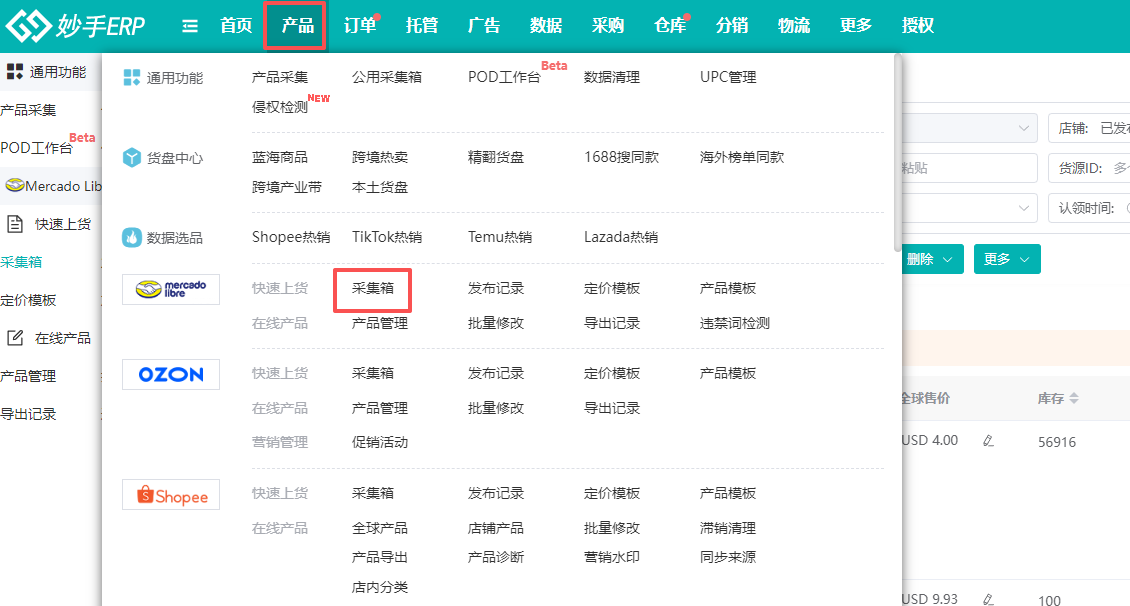1130x606 pixels.
Task: Expand the 删除 dropdown button
Action: [x=932, y=259]
